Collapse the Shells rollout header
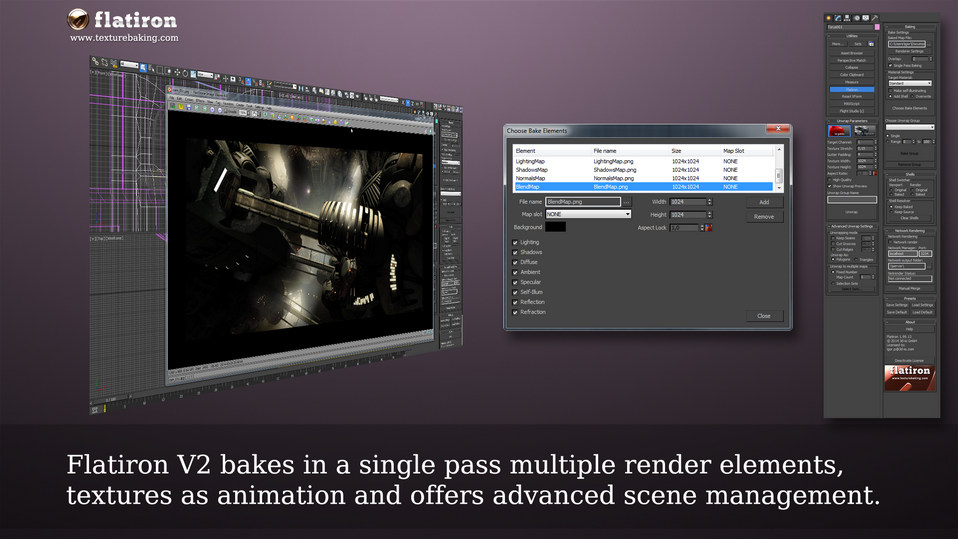The width and height of the screenshot is (958, 539). tap(910, 174)
